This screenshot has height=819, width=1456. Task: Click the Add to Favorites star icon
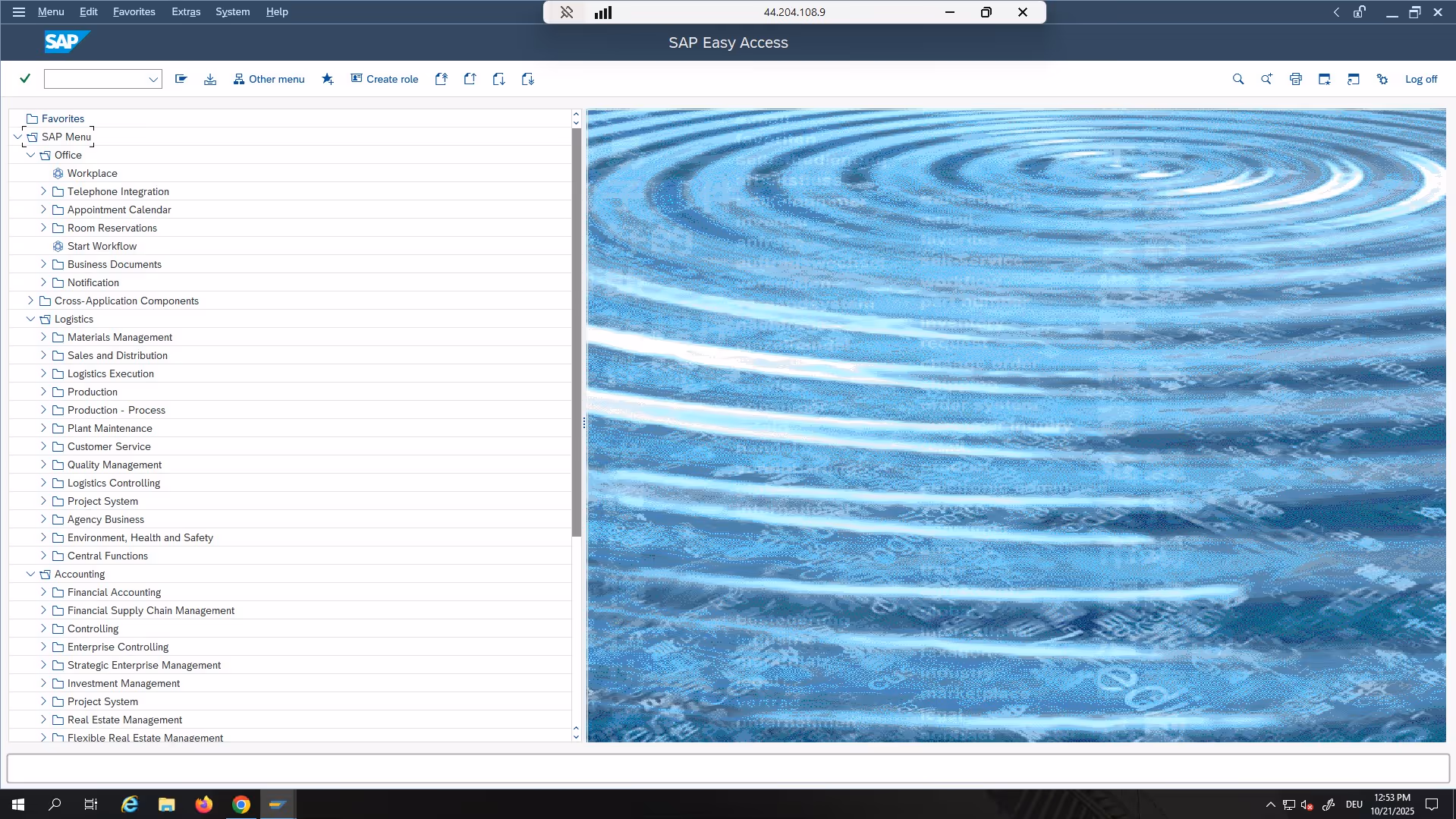click(327, 79)
